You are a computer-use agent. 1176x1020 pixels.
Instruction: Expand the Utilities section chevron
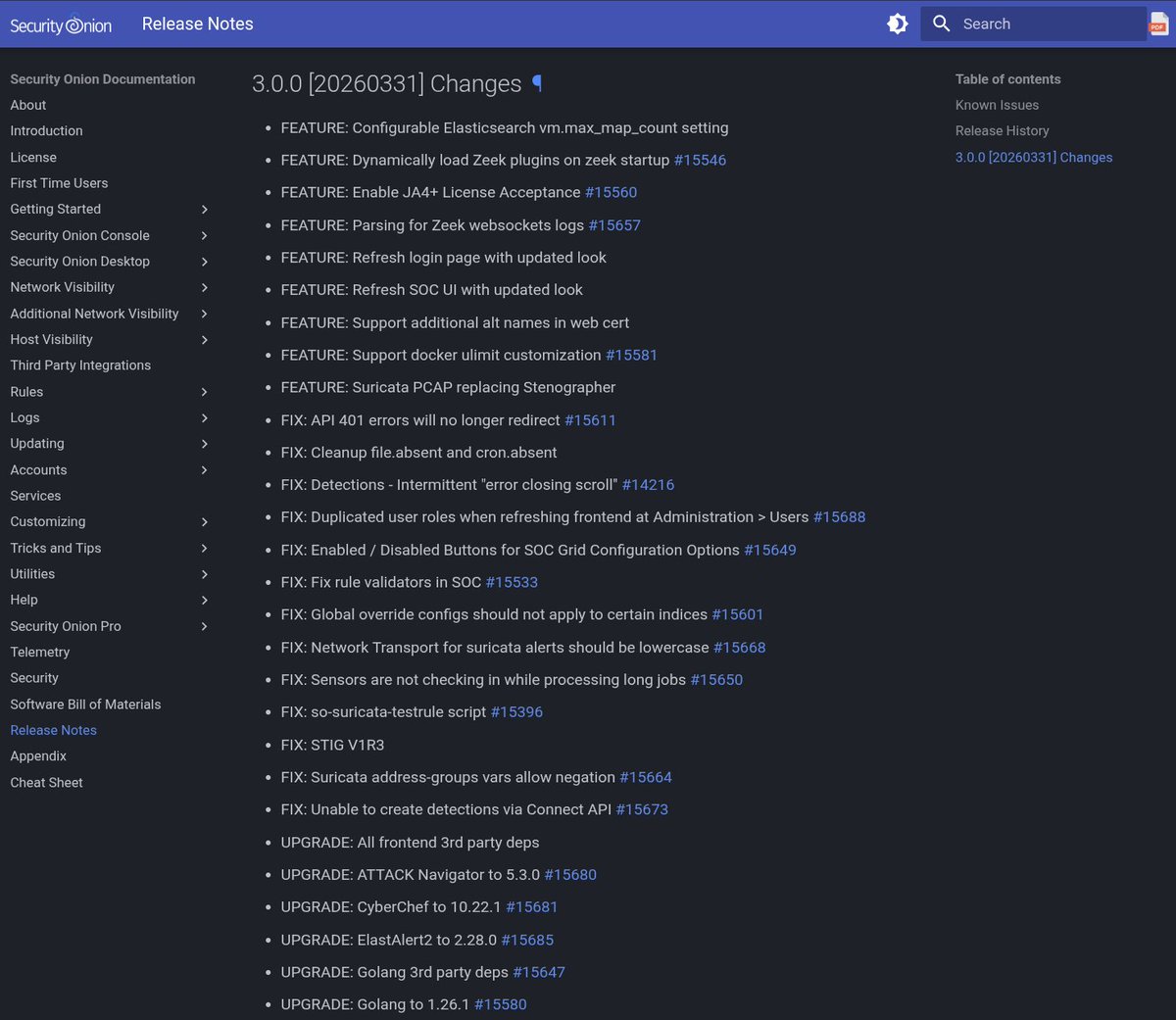(204, 574)
